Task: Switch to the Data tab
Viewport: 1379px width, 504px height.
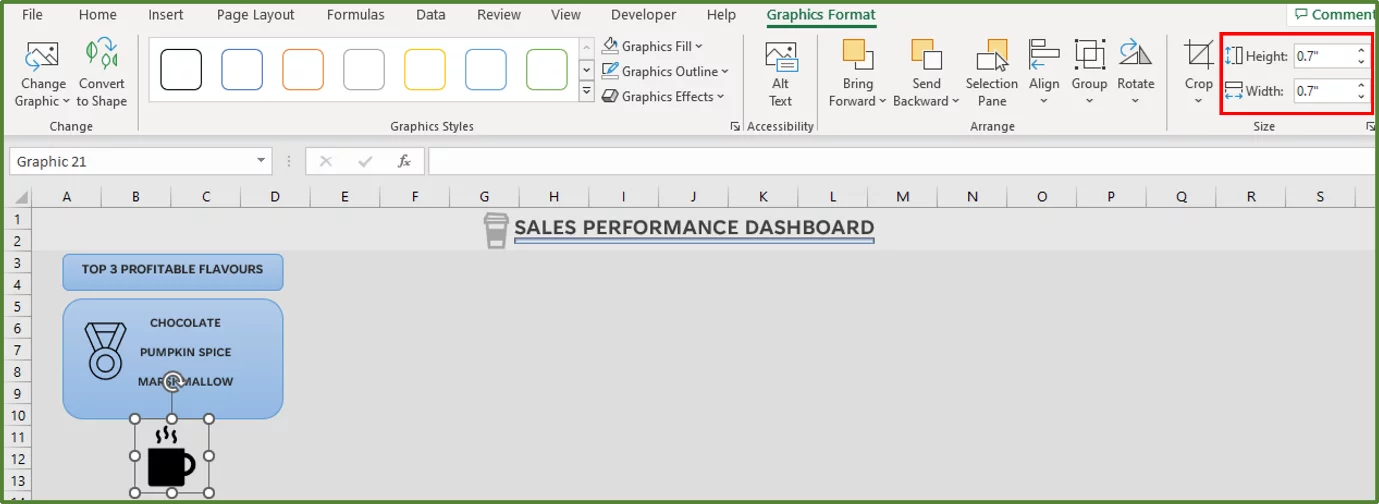Action: click(x=431, y=14)
